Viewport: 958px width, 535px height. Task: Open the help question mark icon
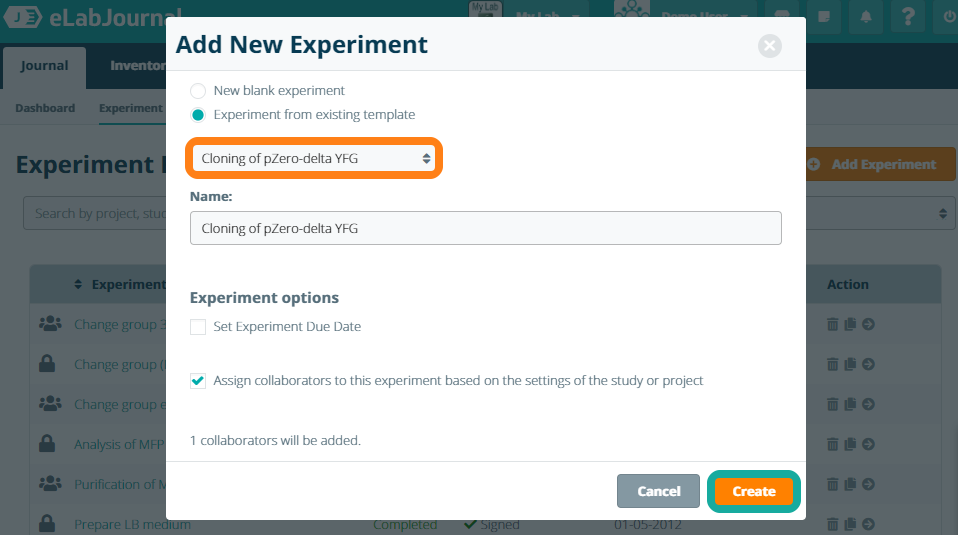tap(908, 16)
